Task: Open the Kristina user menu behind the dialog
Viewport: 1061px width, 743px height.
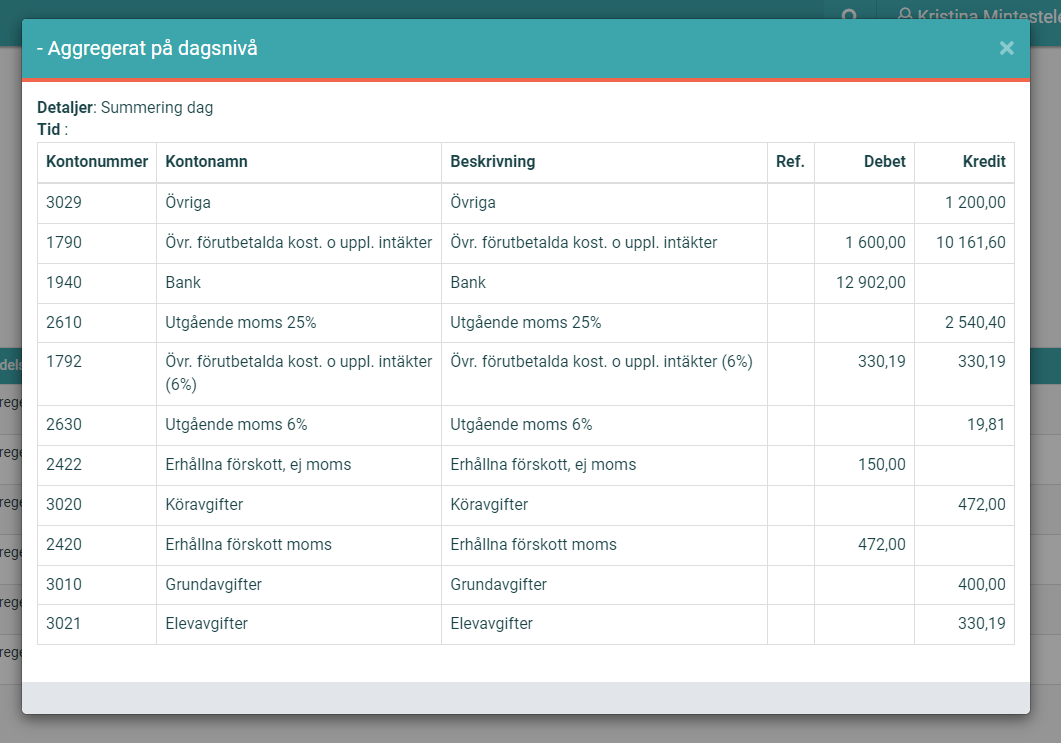Action: click(978, 14)
